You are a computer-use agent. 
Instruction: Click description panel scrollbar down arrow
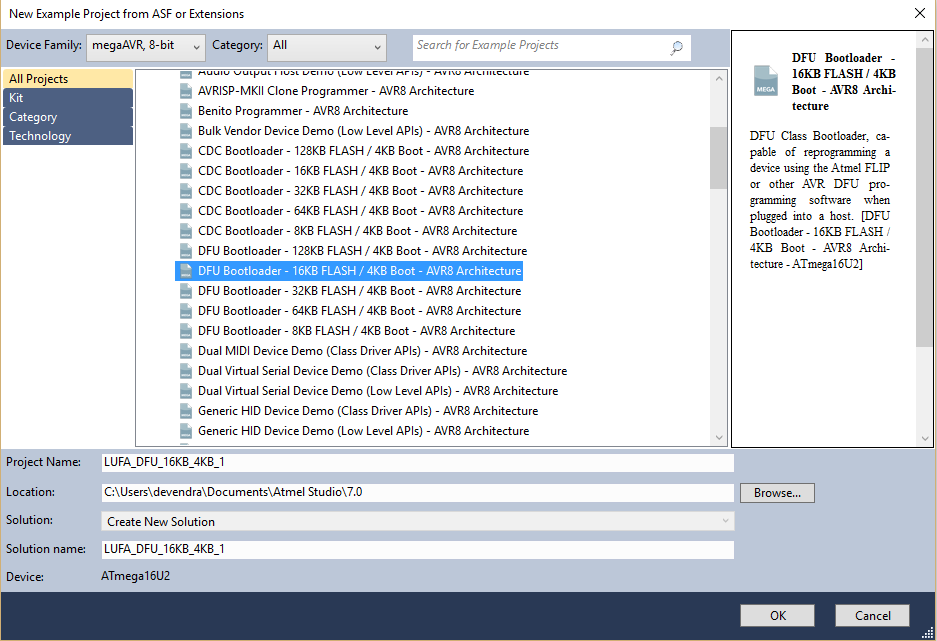tap(925, 438)
